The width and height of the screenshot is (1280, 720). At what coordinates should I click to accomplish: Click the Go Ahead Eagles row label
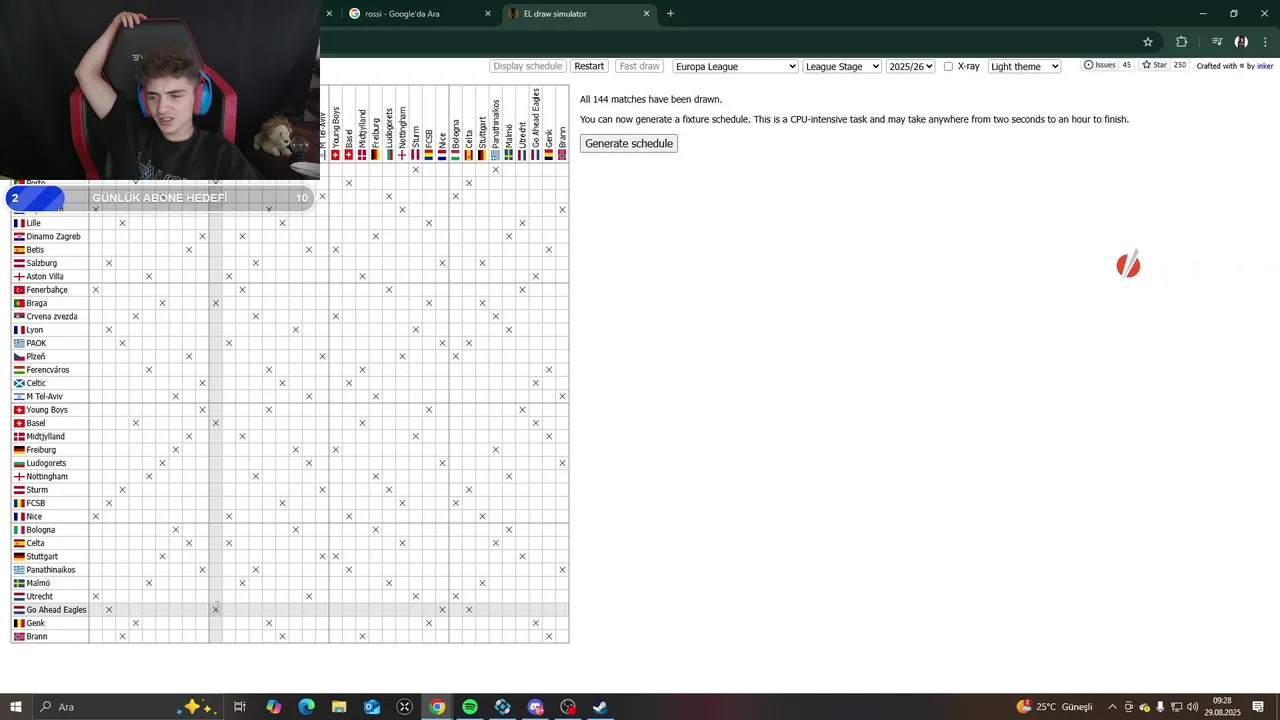pos(56,610)
